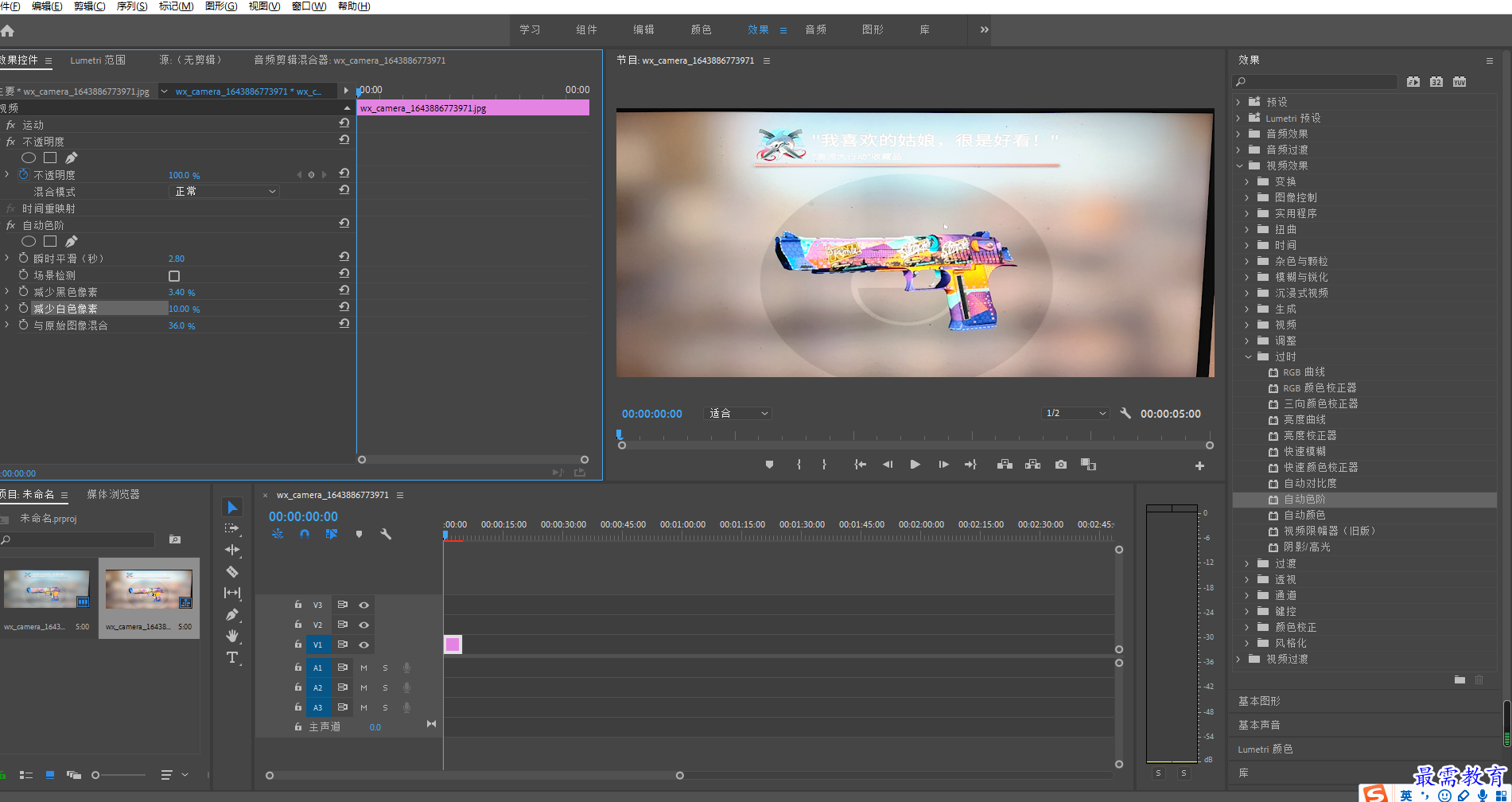Open the 序列(S) menu
This screenshot has height=802, width=1512.
point(132,6)
